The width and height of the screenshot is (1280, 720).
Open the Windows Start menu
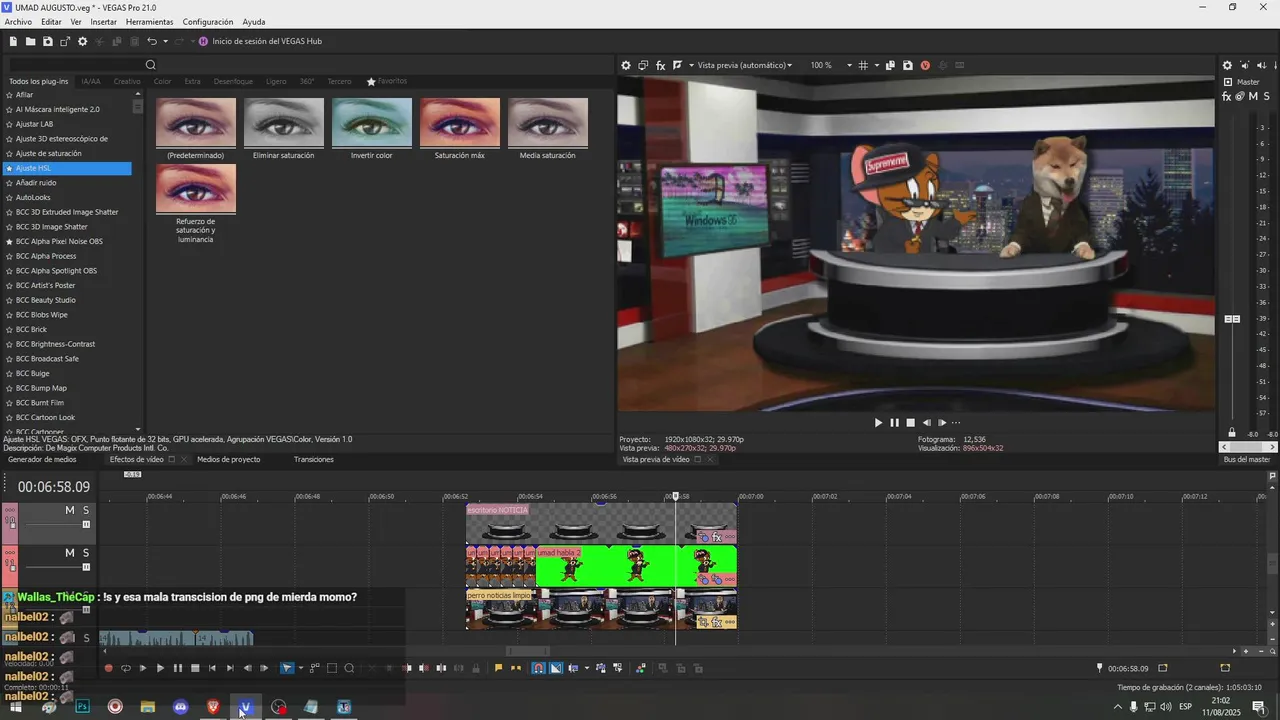click(16, 707)
